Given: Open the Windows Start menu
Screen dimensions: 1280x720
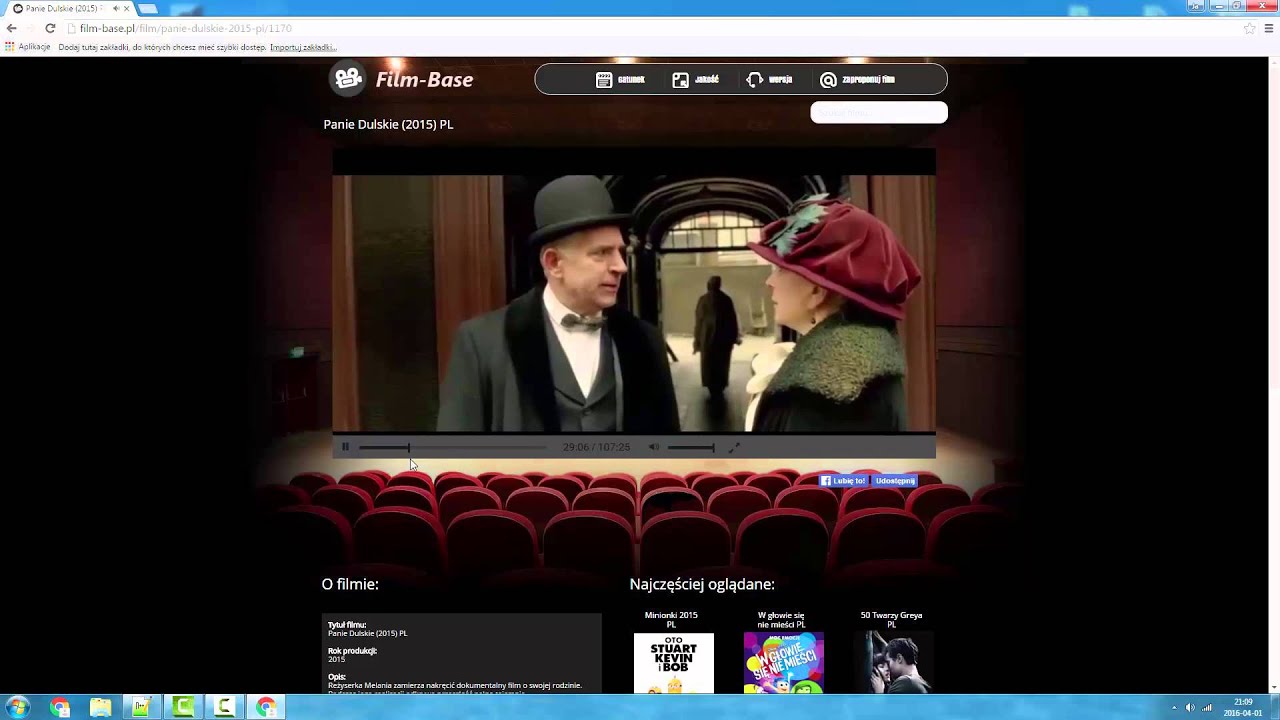Looking at the screenshot, I should (x=17, y=707).
